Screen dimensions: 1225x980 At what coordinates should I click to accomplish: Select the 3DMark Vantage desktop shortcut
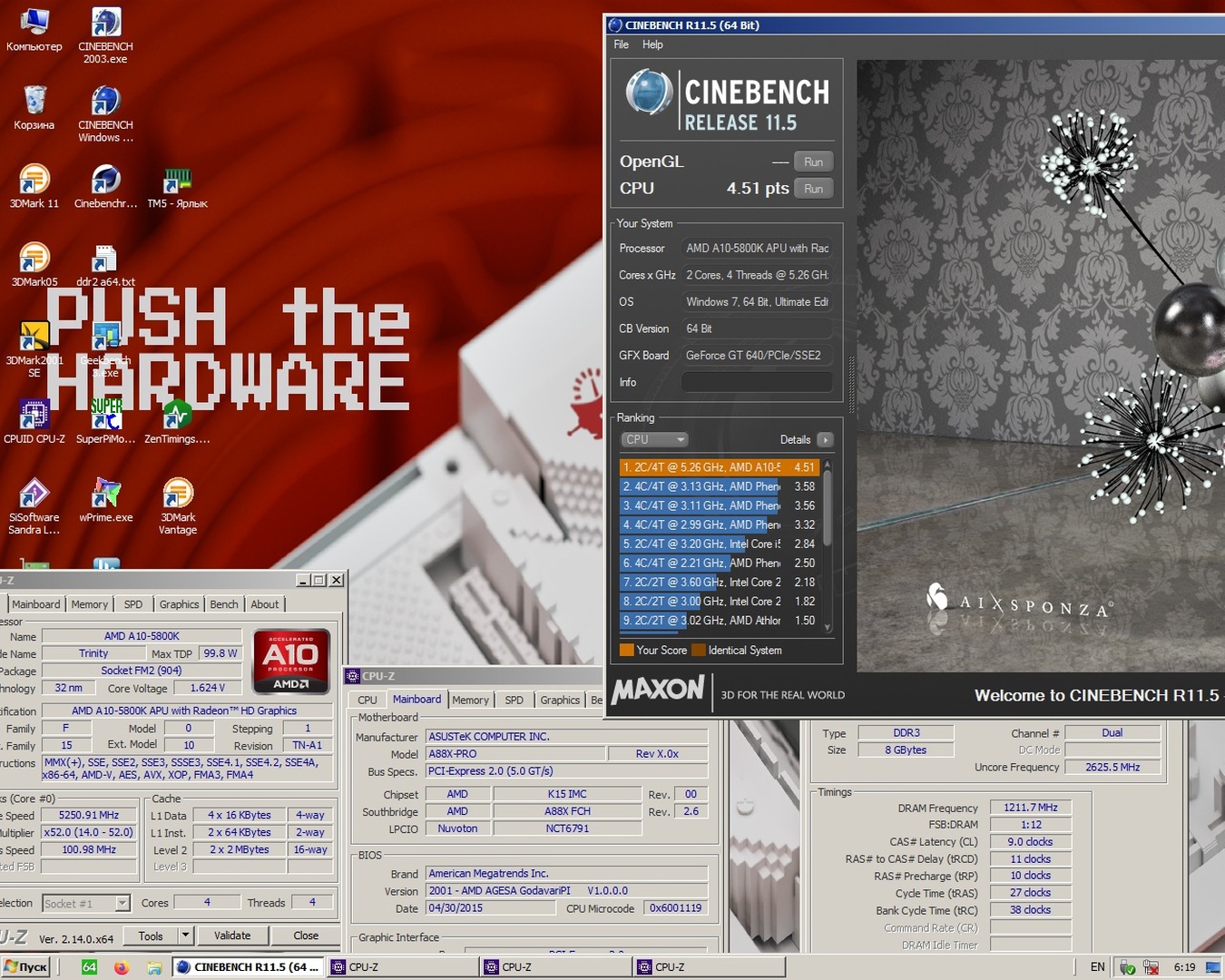(x=177, y=506)
